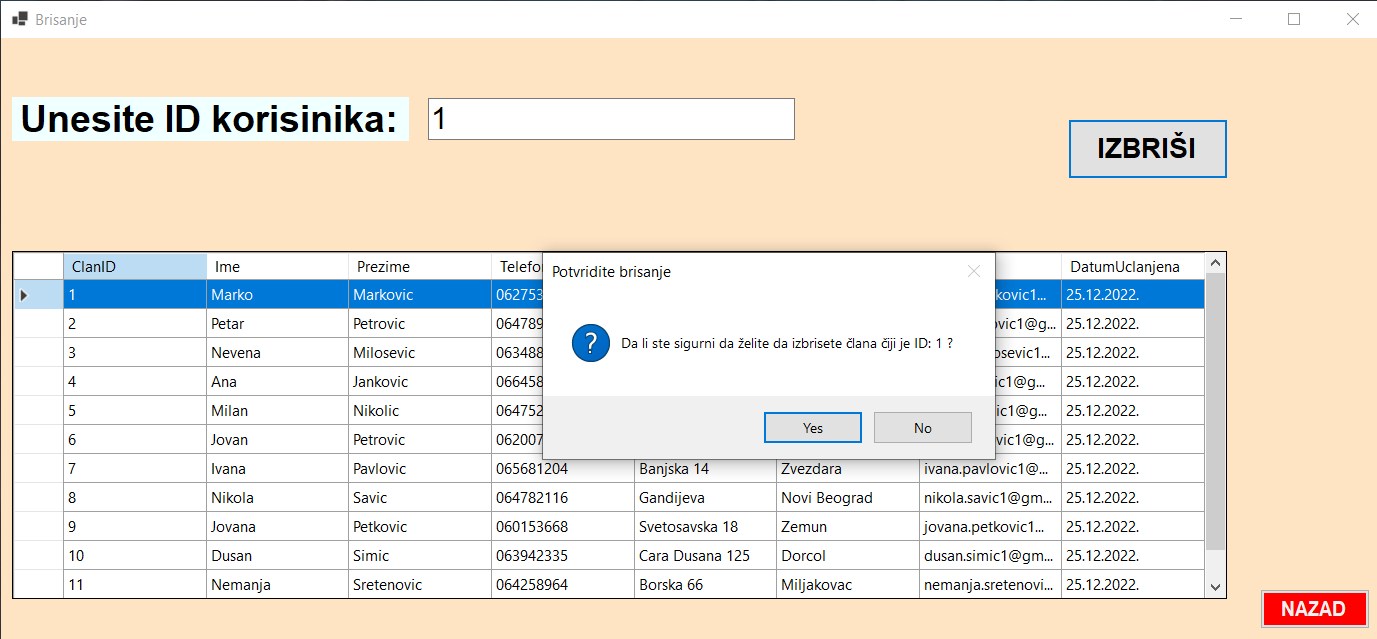Screen dimensions: 1377x639
Task: Select phone cell 064782116
Action: tap(563, 498)
